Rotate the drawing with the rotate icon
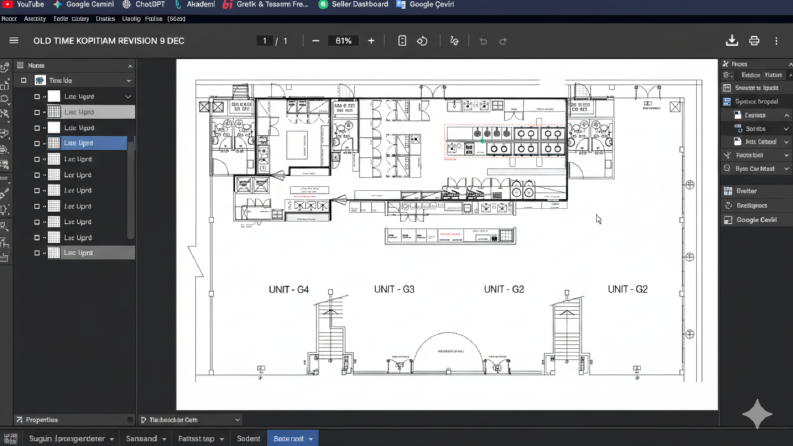This screenshot has height=446, width=793. (x=422, y=41)
